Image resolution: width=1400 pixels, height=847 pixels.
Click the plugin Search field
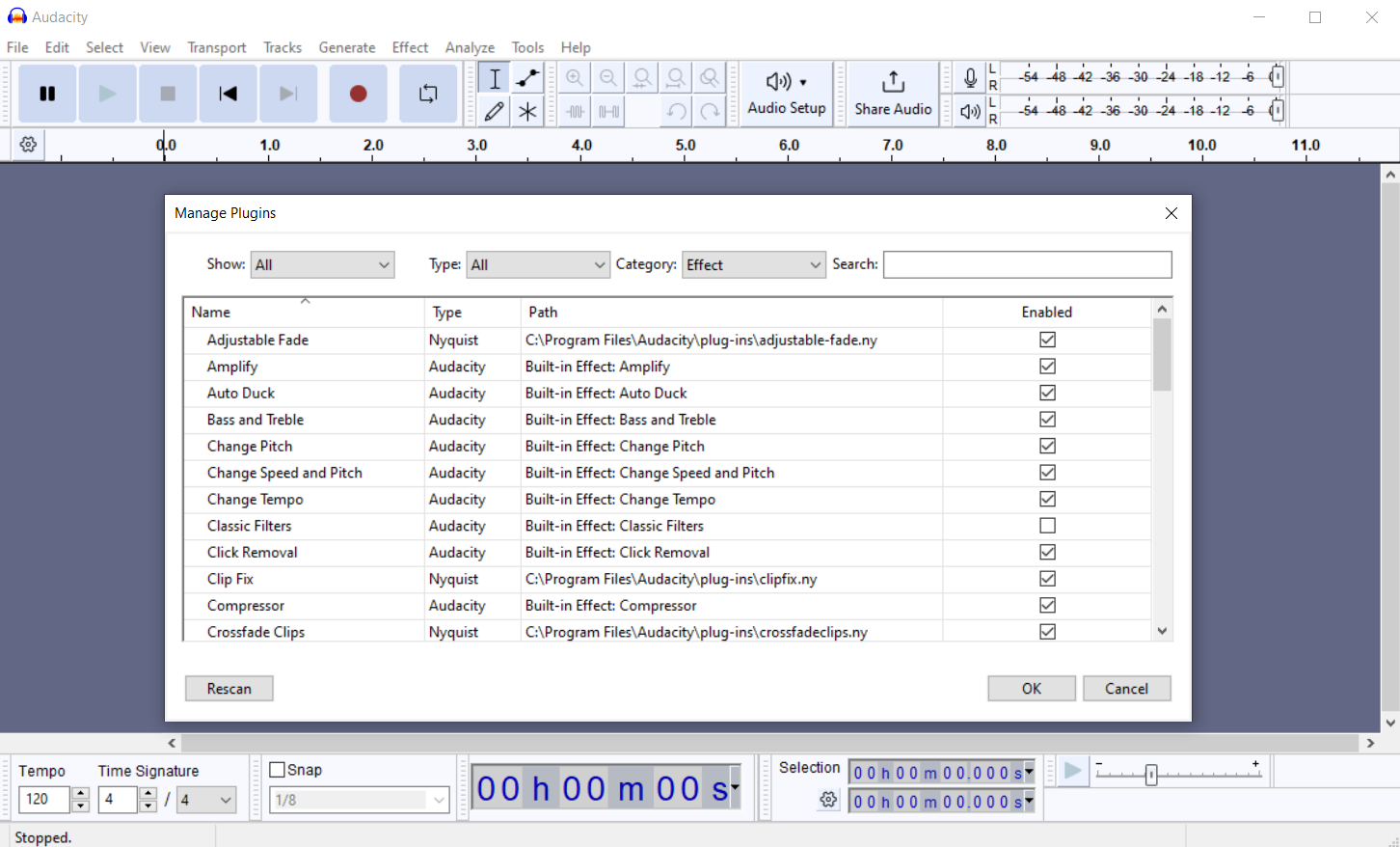pos(1028,264)
